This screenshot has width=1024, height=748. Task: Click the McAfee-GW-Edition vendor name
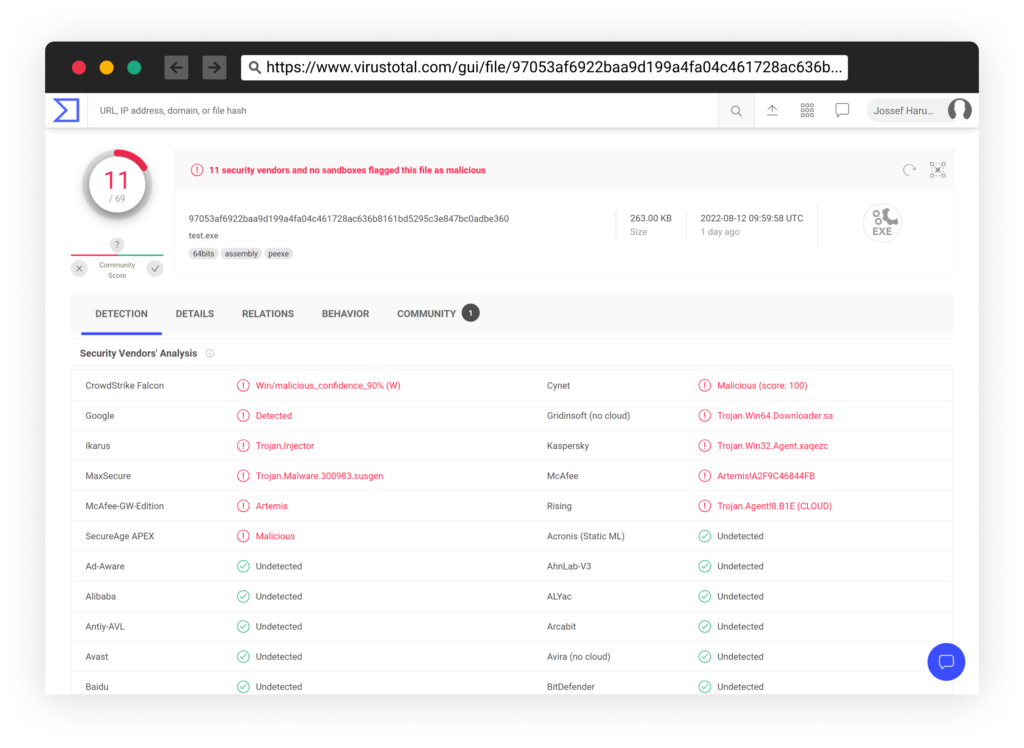(124, 506)
